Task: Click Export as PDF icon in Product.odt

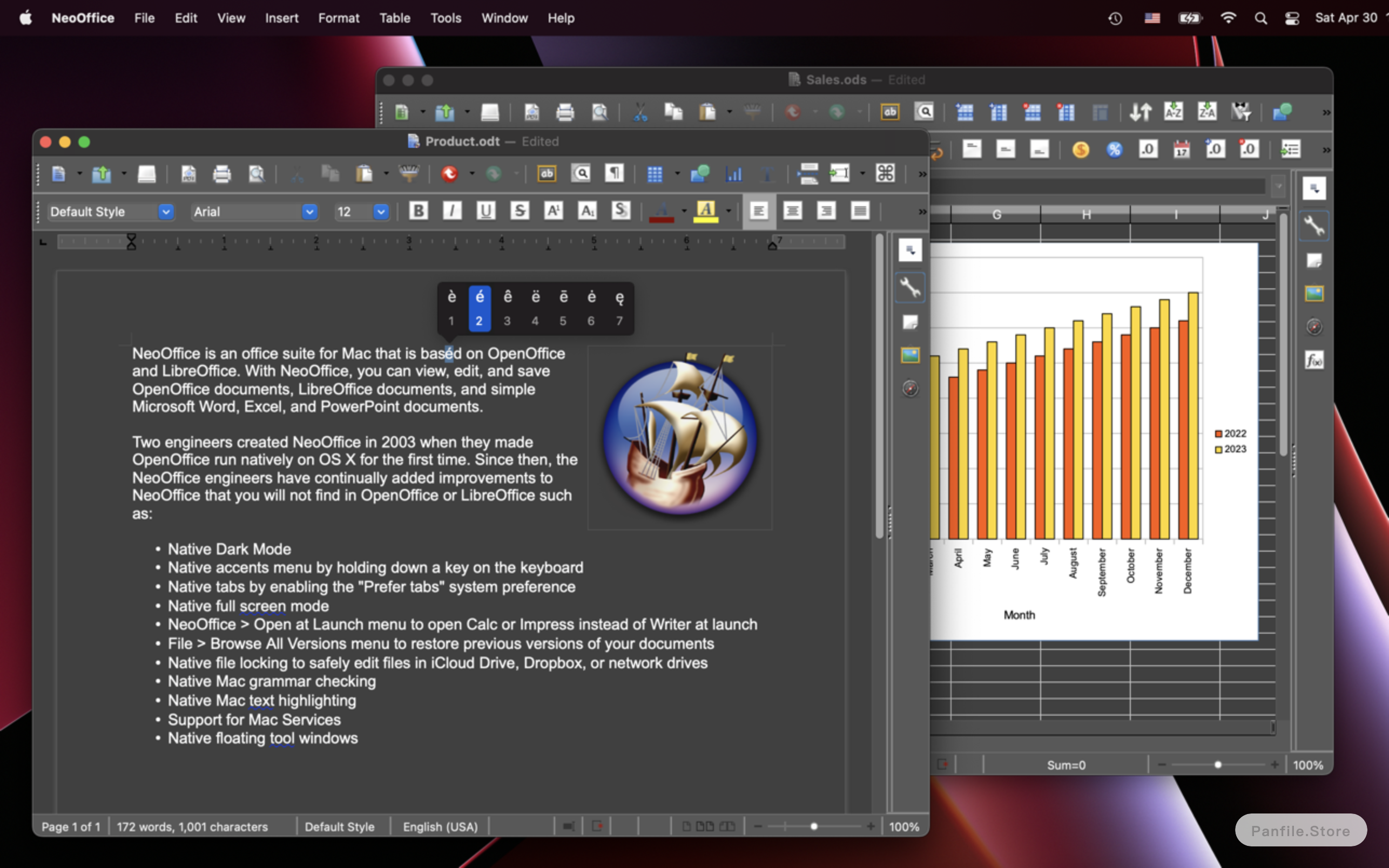Action: point(188,173)
